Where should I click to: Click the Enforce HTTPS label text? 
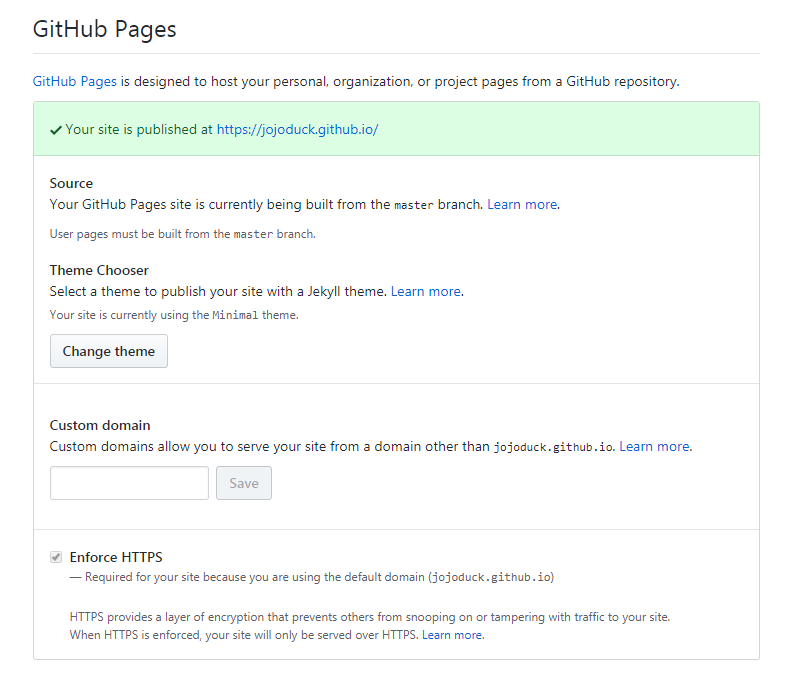pos(116,557)
